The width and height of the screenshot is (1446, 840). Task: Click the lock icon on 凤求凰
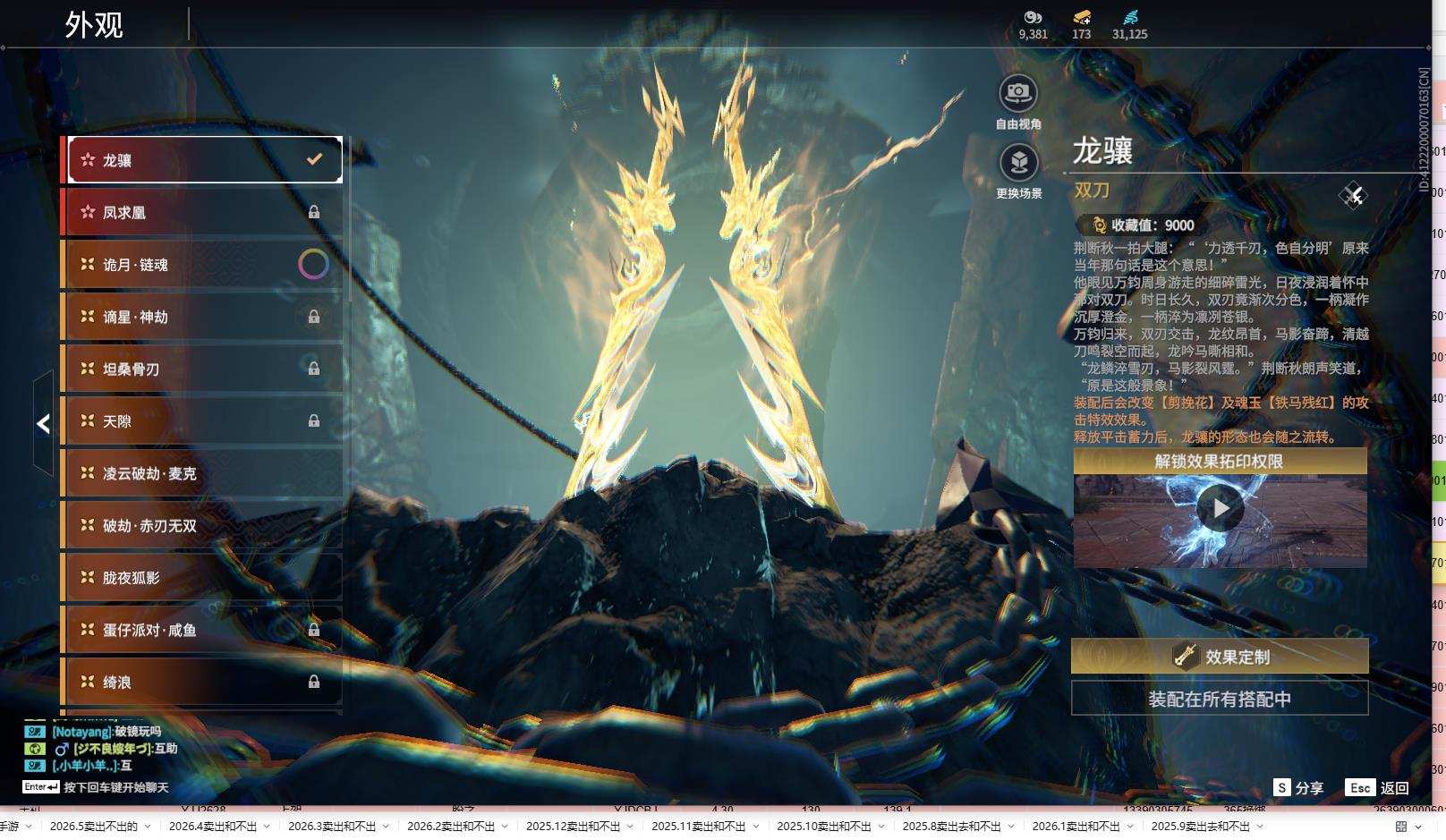pyautogui.click(x=314, y=212)
